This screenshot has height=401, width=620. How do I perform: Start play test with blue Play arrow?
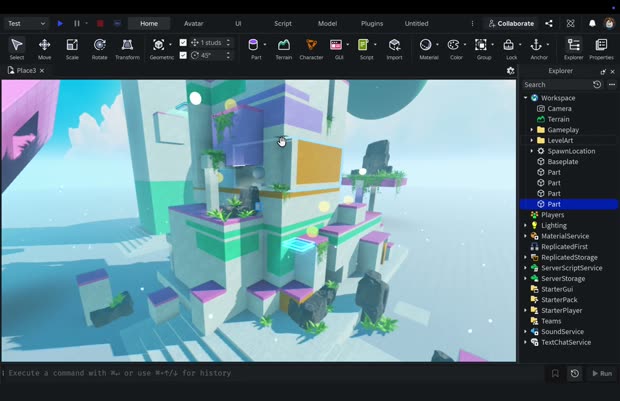coord(60,23)
